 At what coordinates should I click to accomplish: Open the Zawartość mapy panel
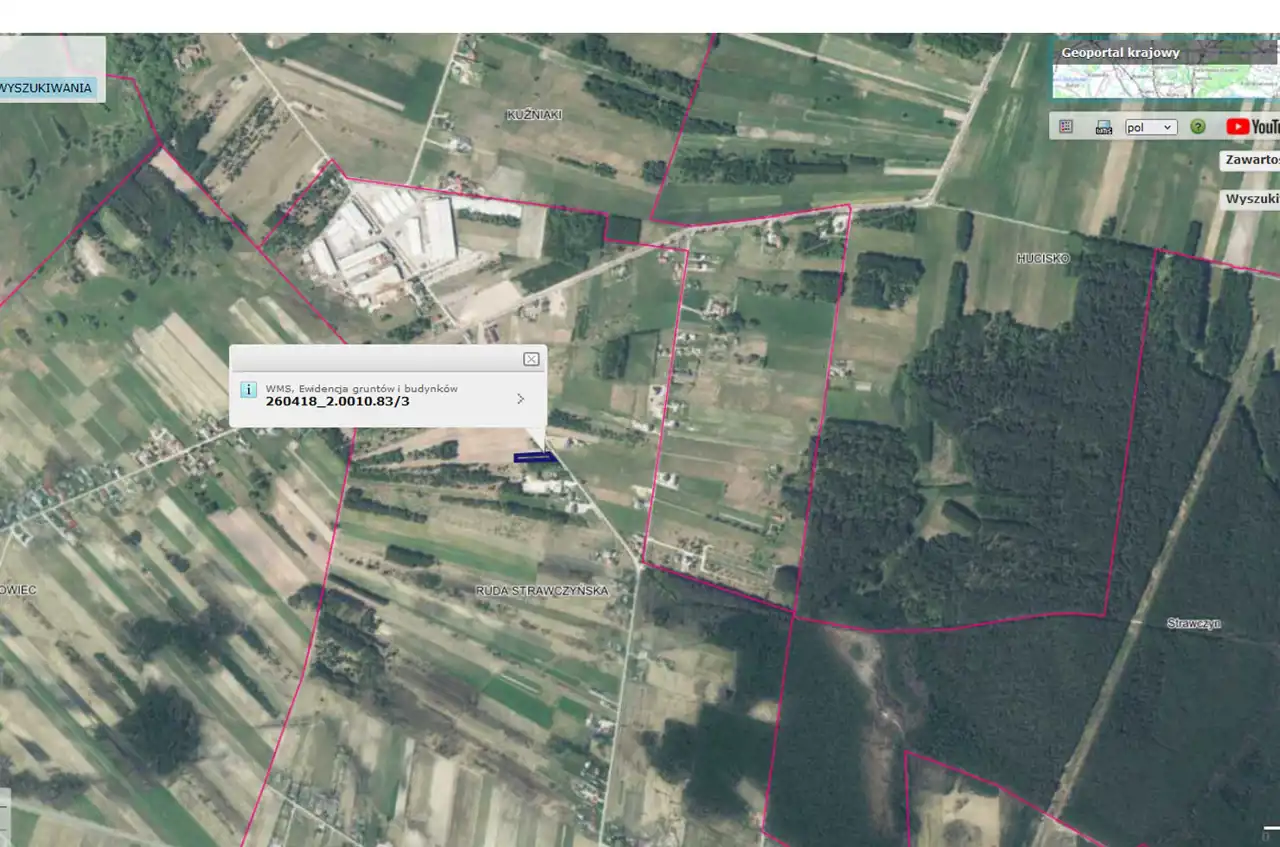click(x=1251, y=160)
